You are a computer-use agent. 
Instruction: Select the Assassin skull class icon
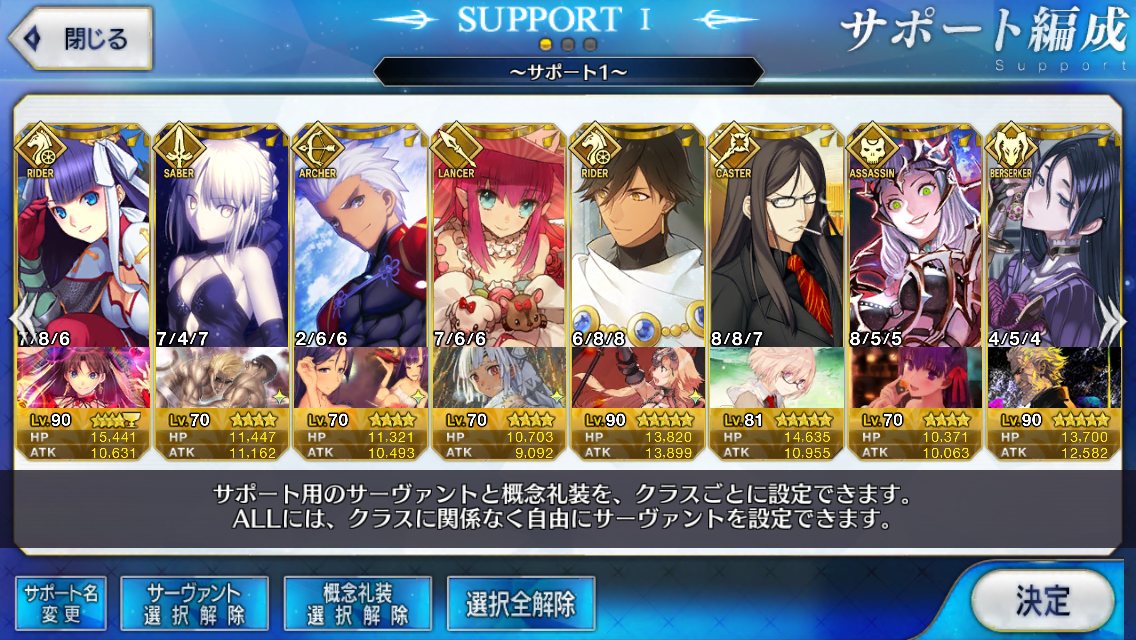tap(872, 149)
